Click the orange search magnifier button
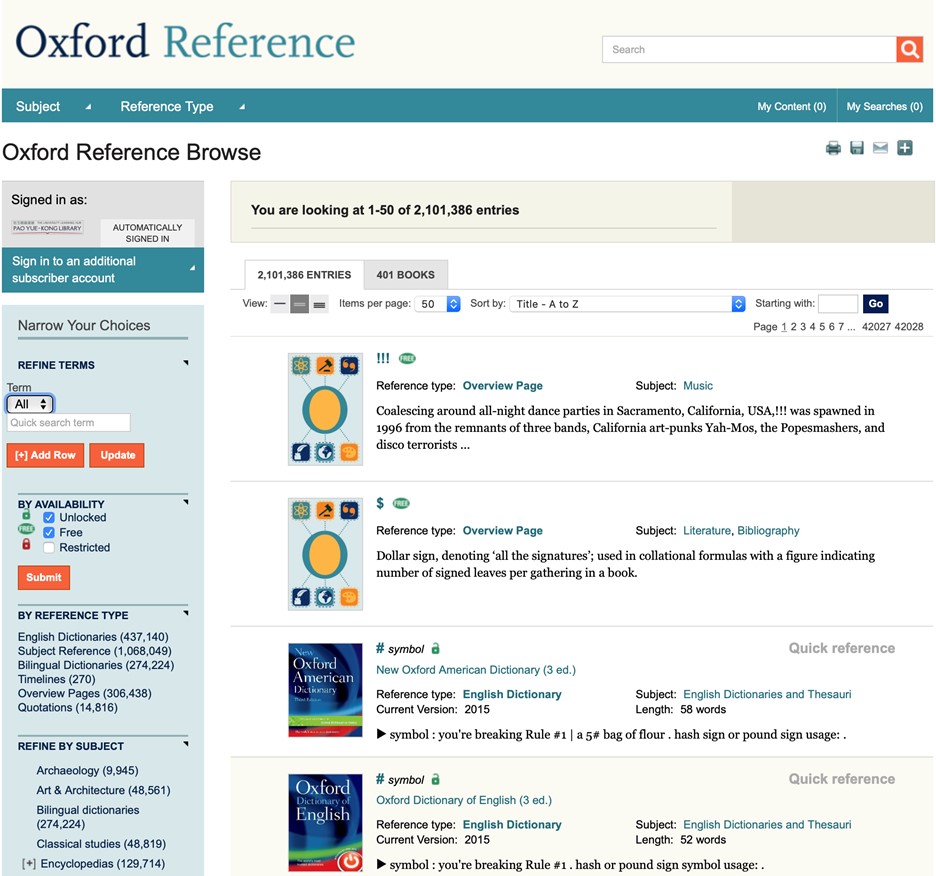 (909, 50)
